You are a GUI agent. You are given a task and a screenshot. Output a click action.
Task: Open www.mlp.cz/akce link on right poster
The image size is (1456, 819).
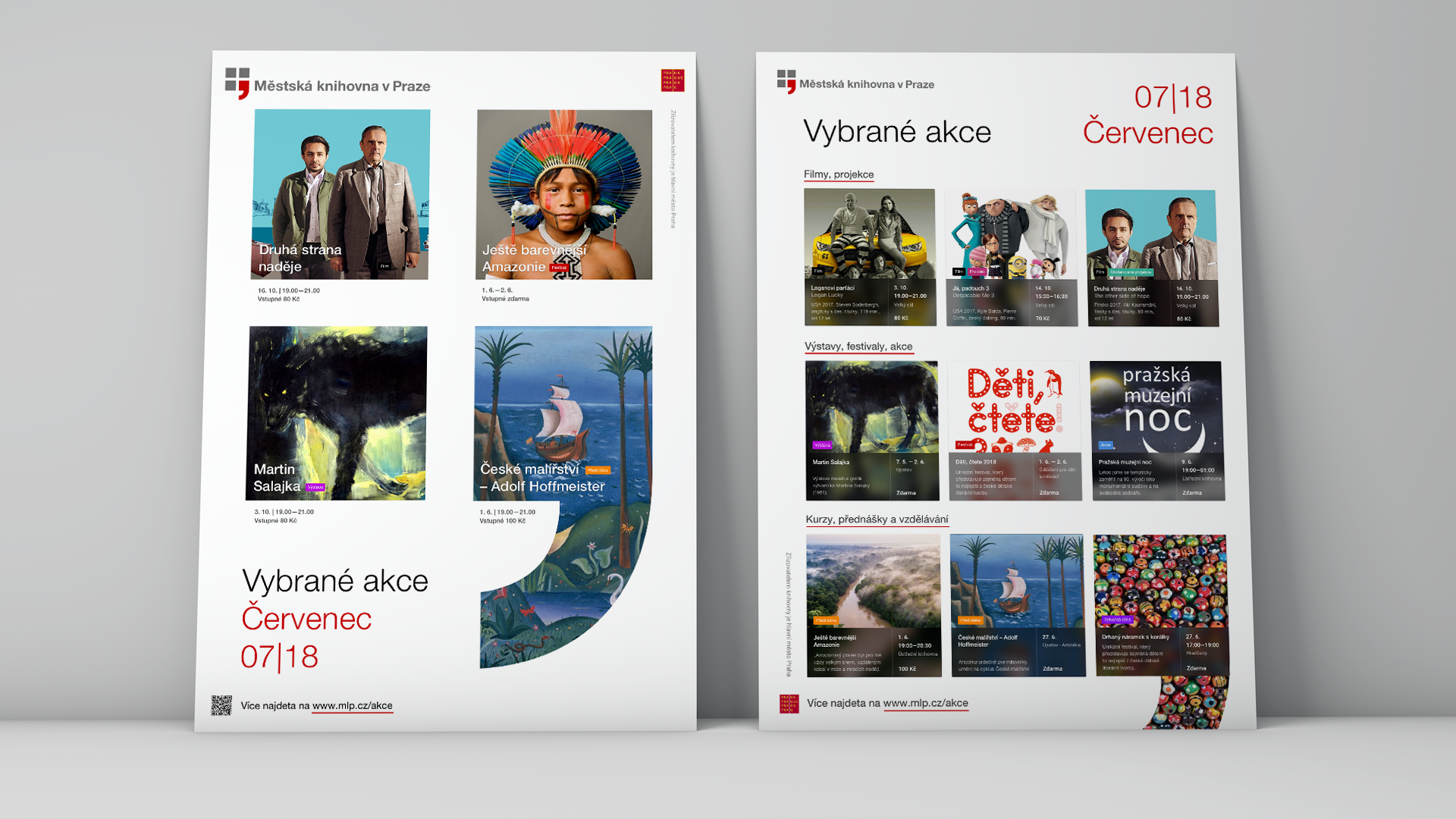925,704
